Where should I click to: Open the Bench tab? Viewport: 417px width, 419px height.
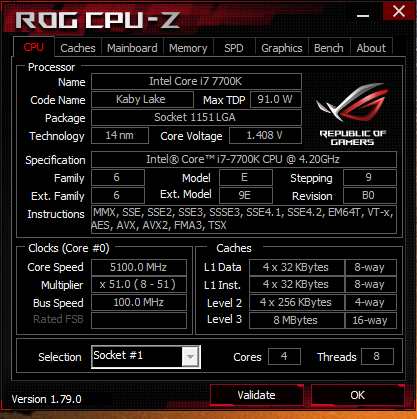point(329,48)
